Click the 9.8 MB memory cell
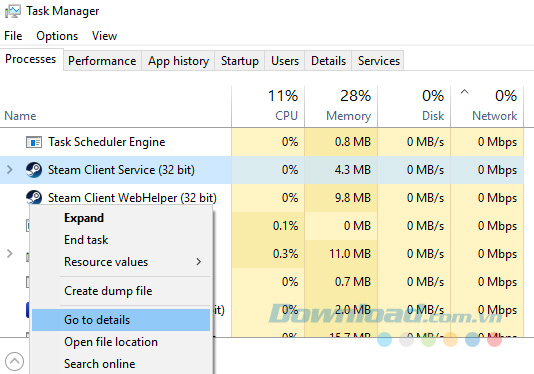The width and height of the screenshot is (534, 374). (341, 198)
